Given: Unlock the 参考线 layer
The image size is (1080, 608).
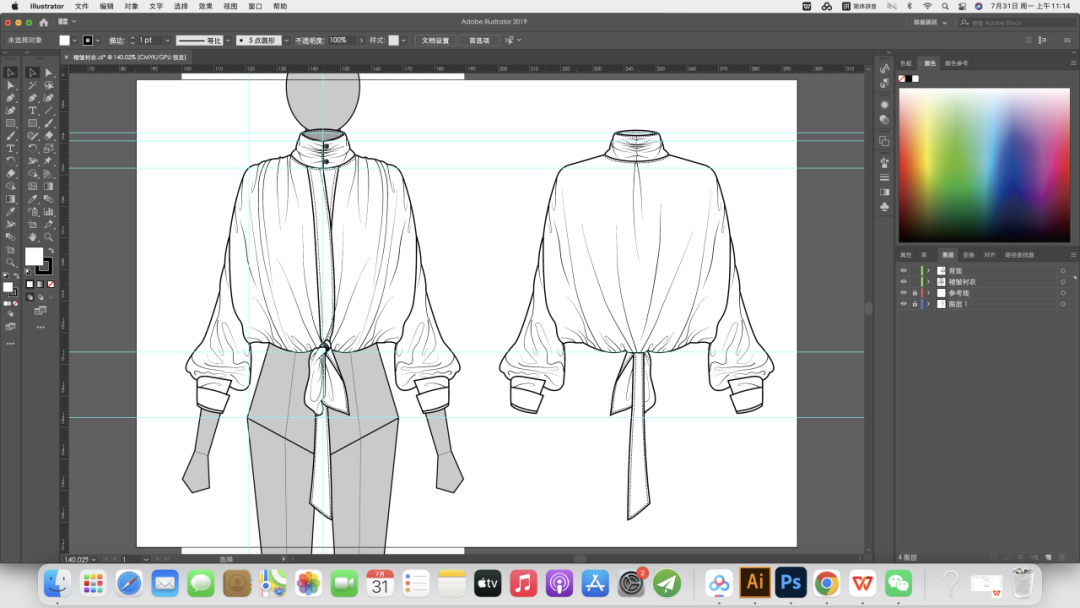Looking at the screenshot, I should click(x=915, y=293).
